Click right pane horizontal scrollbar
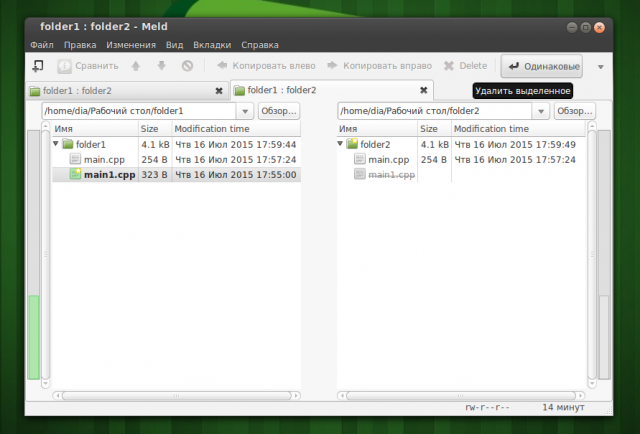The height and width of the screenshot is (434, 640). (x=461, y=395)
